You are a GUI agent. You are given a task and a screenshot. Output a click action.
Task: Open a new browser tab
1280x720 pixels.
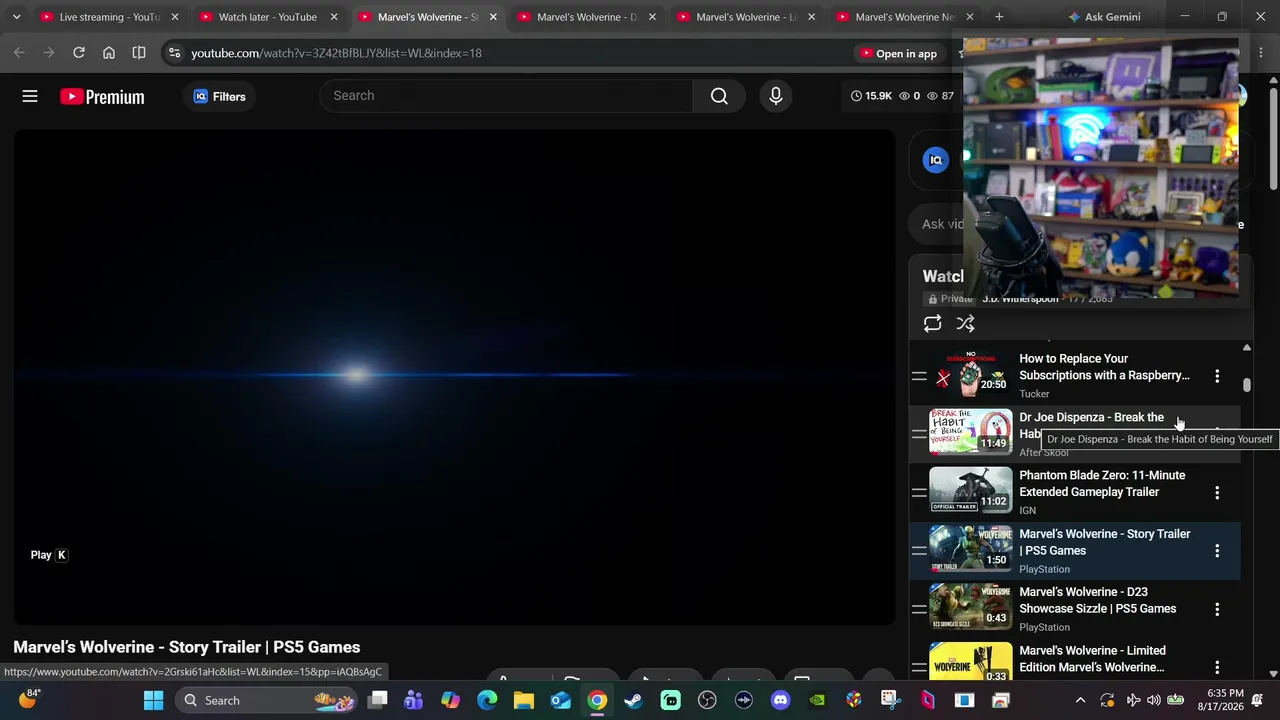tap(999, 17)
